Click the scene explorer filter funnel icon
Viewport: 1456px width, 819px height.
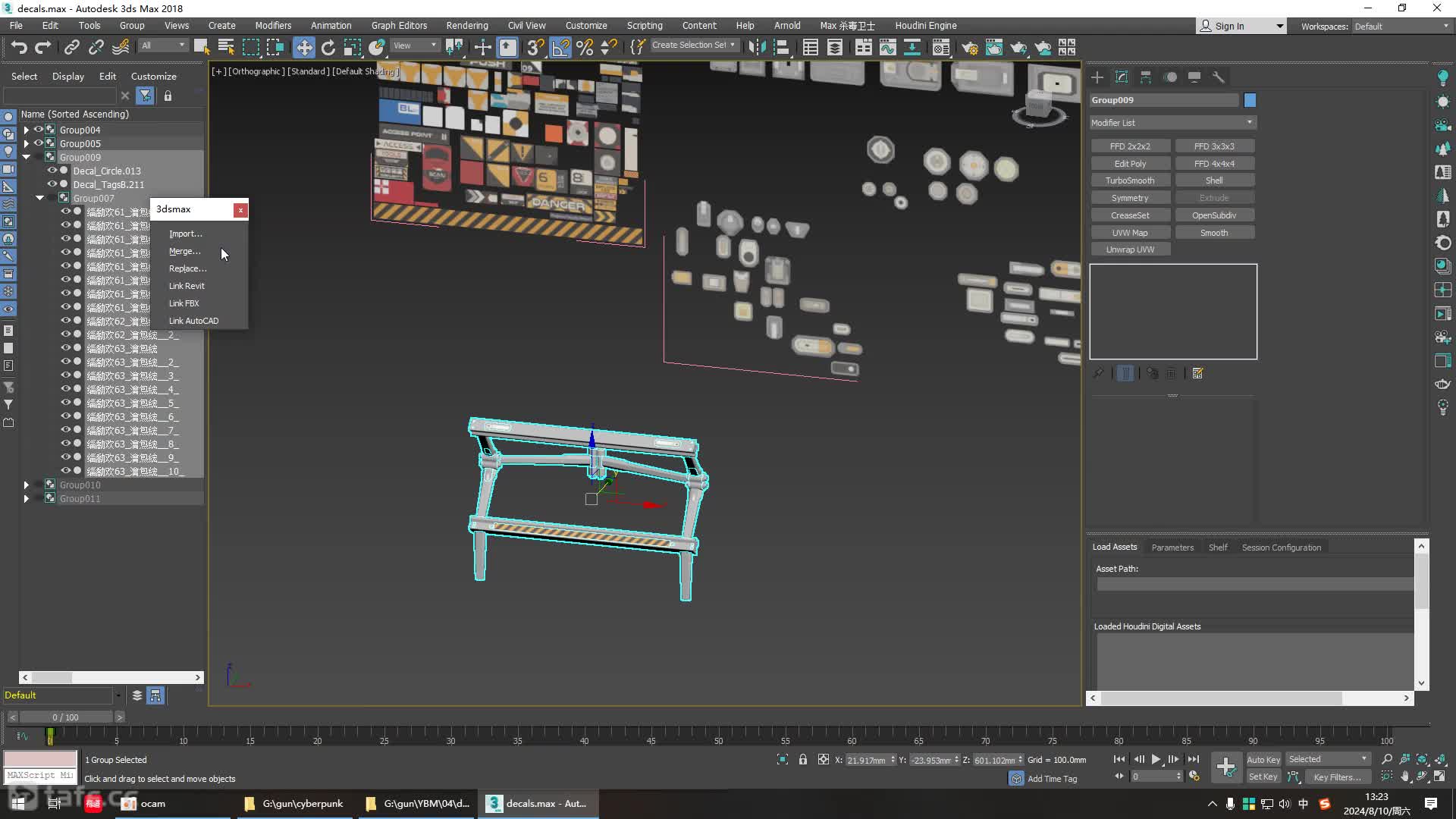click(145, 96)
